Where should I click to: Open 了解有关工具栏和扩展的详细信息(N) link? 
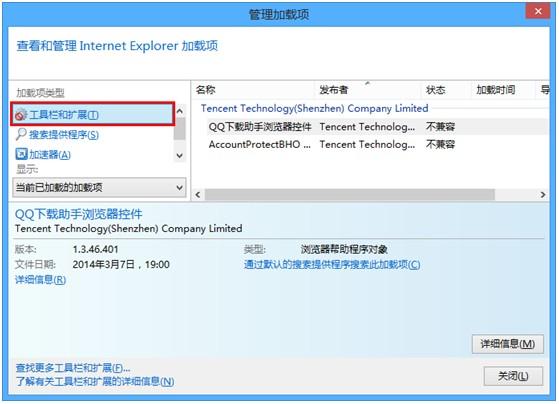95,382
